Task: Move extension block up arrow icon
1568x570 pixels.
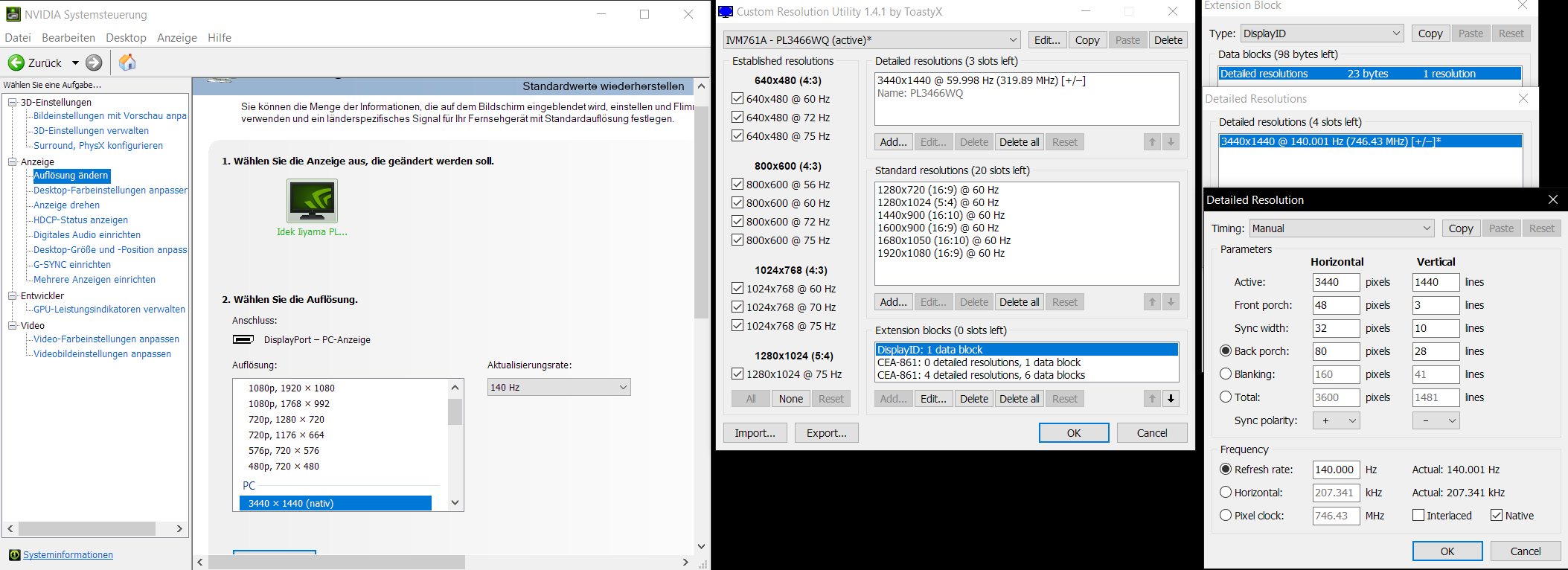Action: 1152,399
